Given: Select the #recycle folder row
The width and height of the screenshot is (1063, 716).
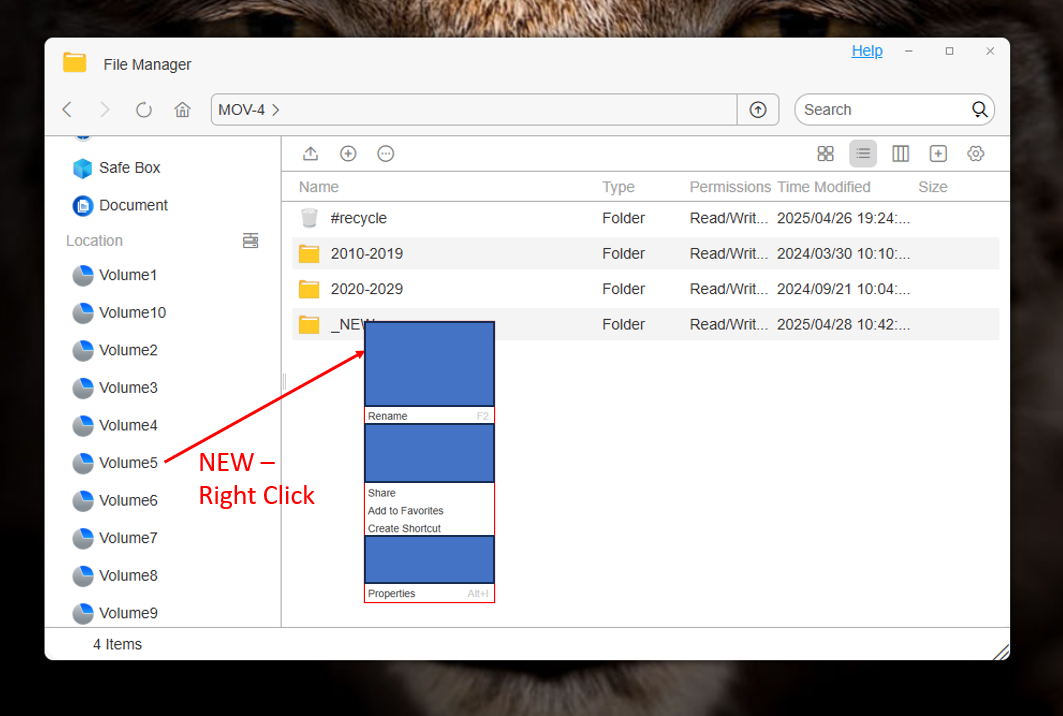Looking at the screenshot, I should point(645,218).
